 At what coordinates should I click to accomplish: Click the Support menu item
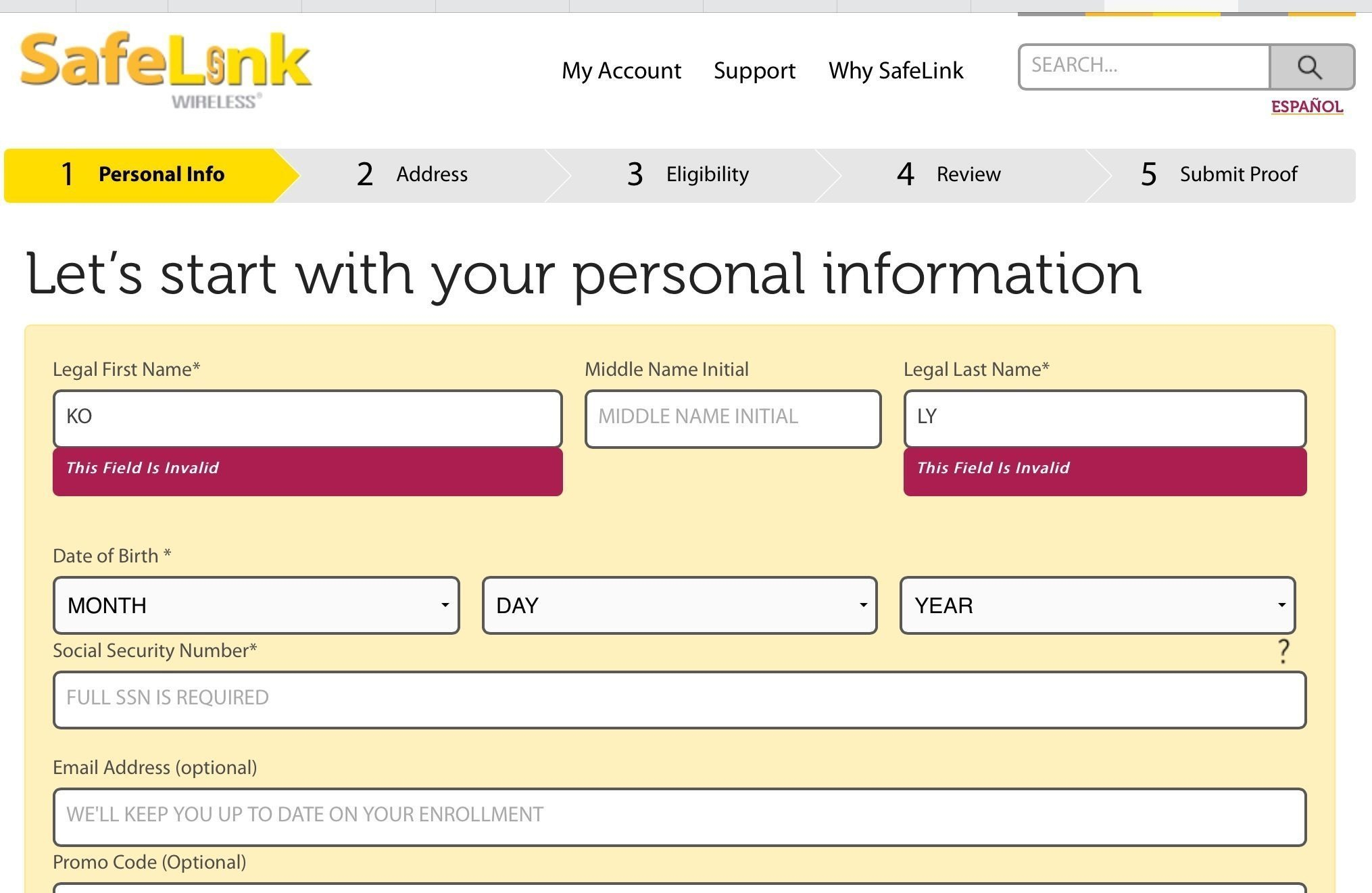(x=755, y=69)
